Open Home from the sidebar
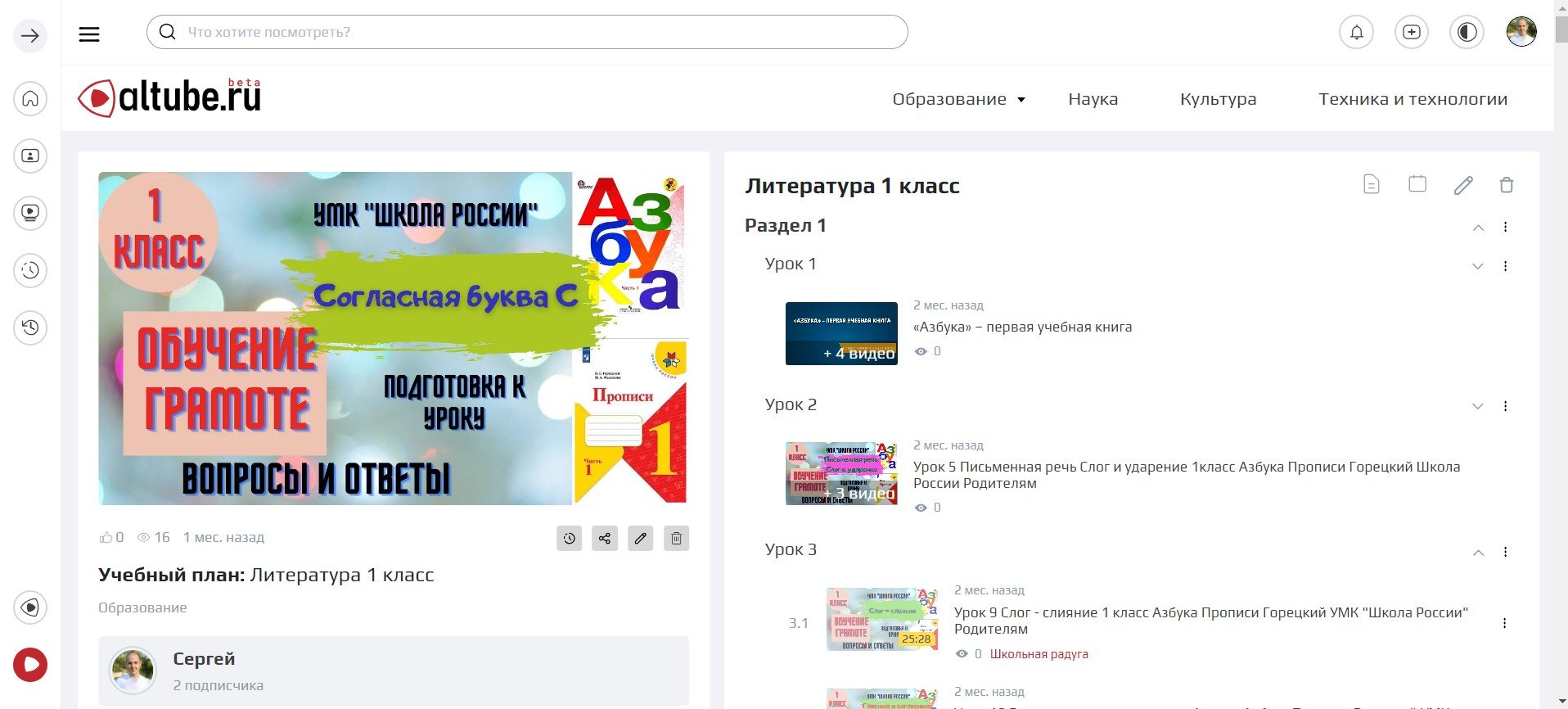Screen dimensions: 1568x709 pyautogui.click(x=30, y=99)
